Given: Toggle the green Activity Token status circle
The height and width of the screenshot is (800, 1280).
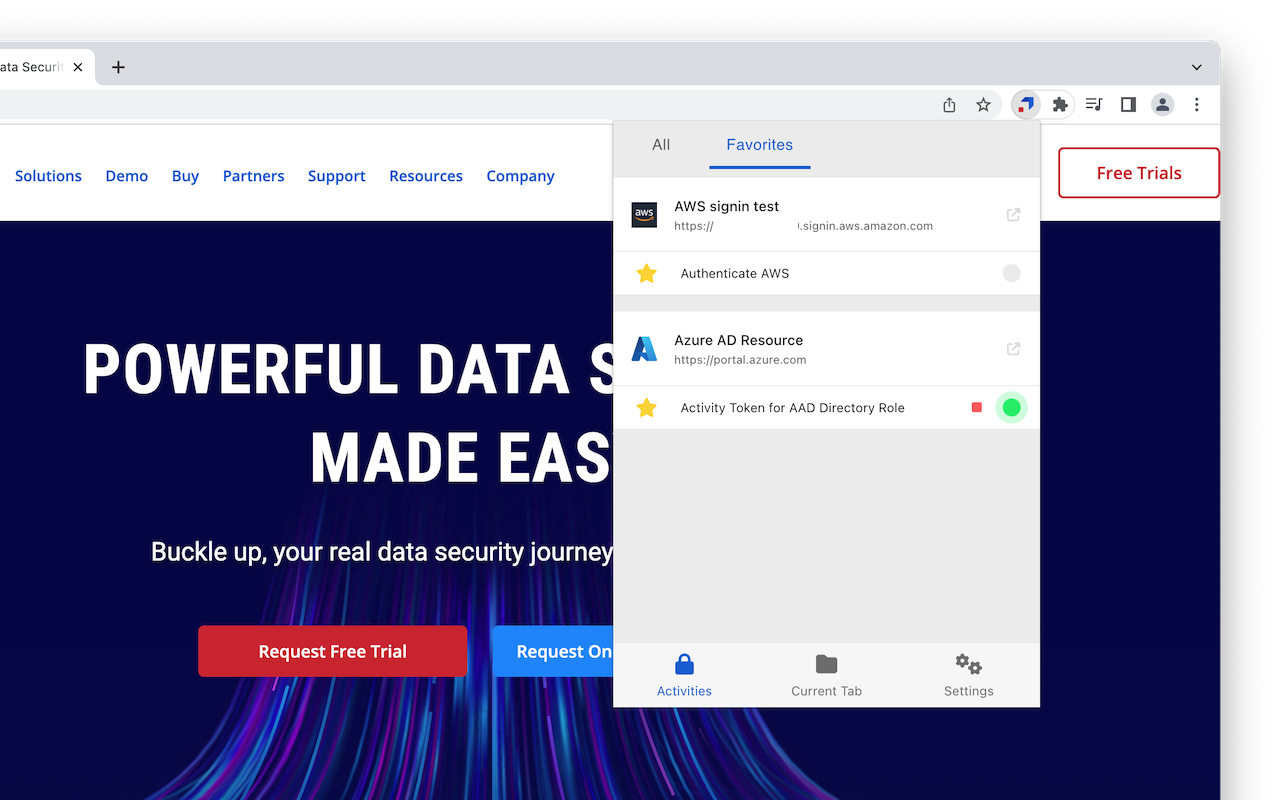Looking at the screenshot, I should (1011, 407).
